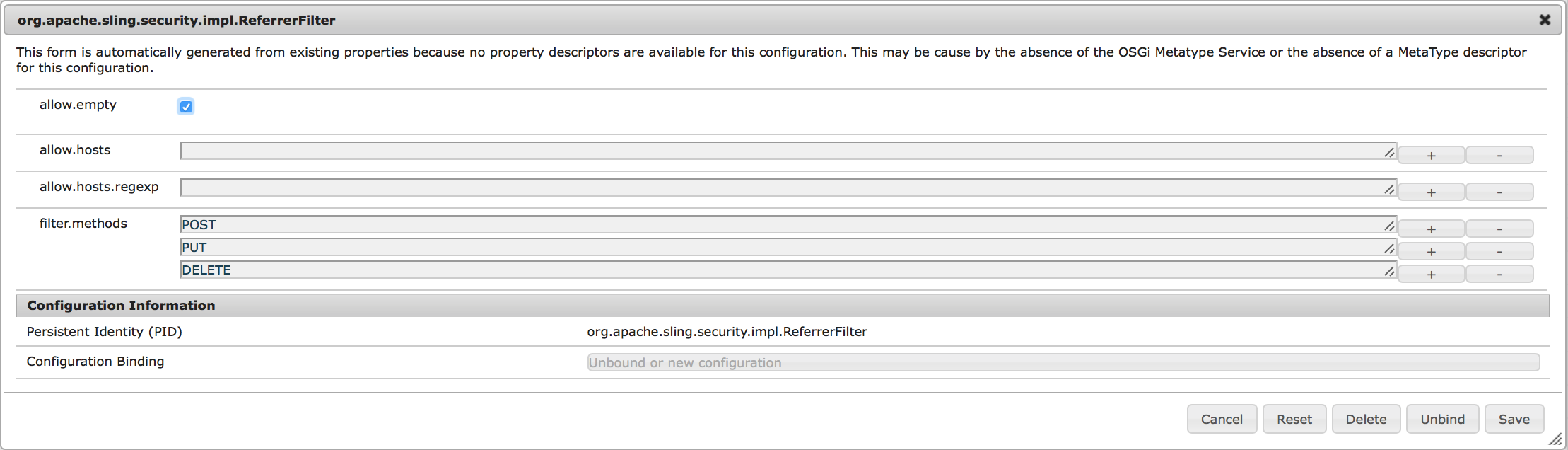The image size is (1568, 450).
Task: Click the Configuration Binding field
Action: (x=1060, y=362)
